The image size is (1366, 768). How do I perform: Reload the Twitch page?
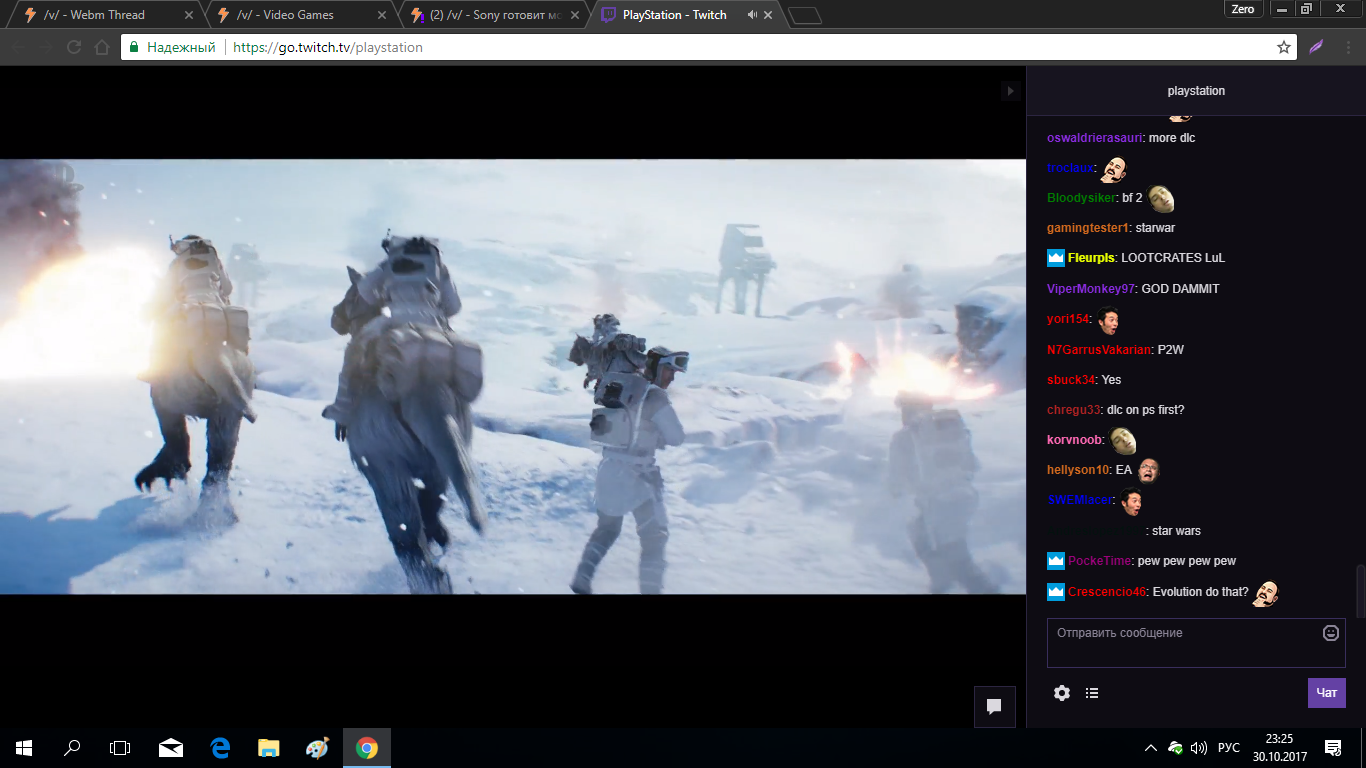74,47
